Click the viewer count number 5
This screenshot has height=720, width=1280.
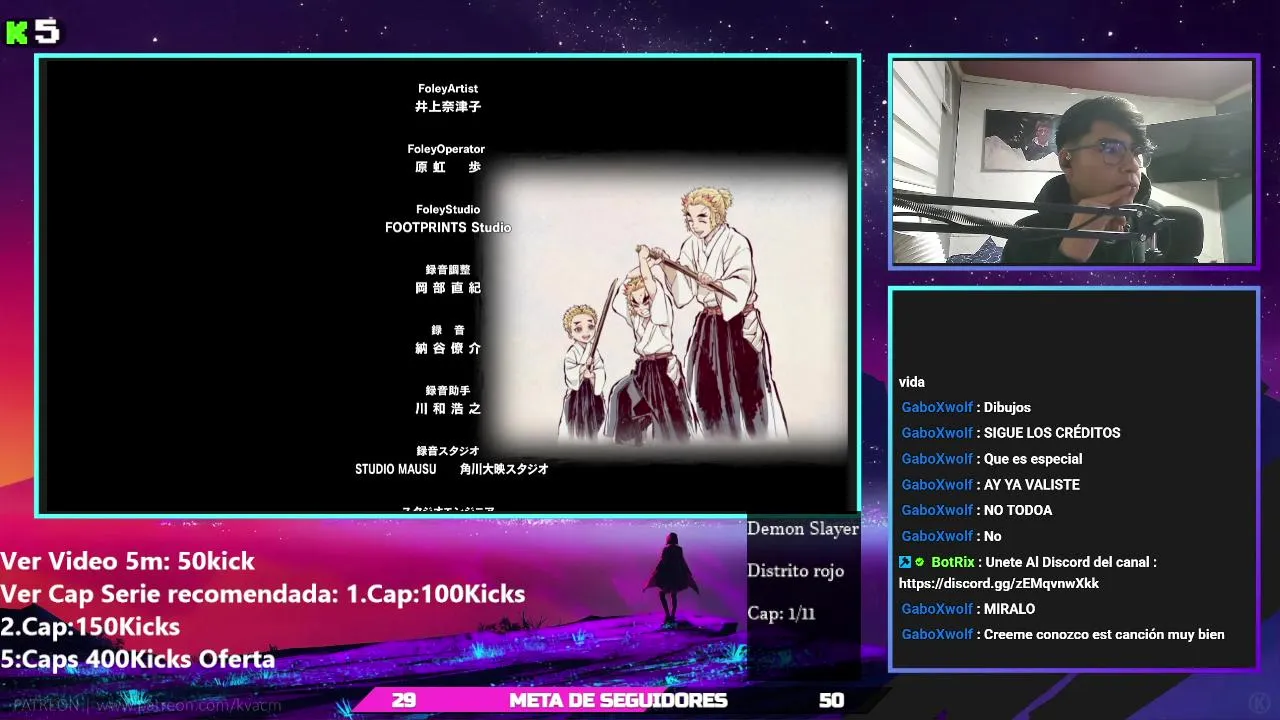[x=47, y=32]
